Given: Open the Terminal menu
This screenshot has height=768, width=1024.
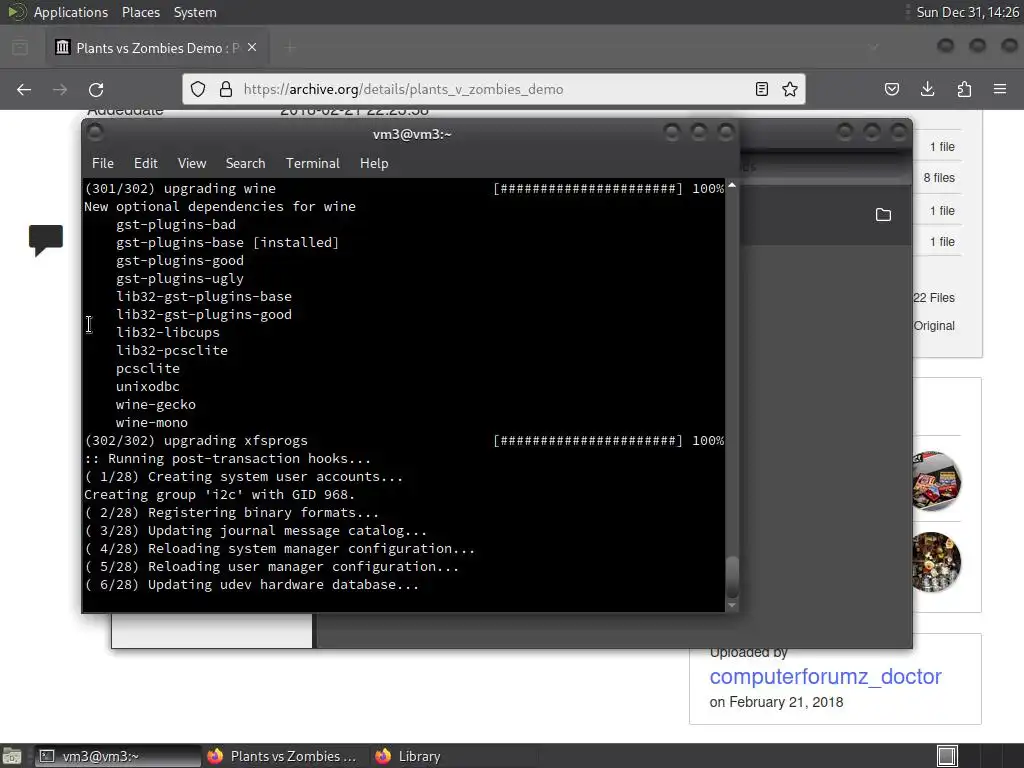Looking at the screenshot, I should [312, 163].
